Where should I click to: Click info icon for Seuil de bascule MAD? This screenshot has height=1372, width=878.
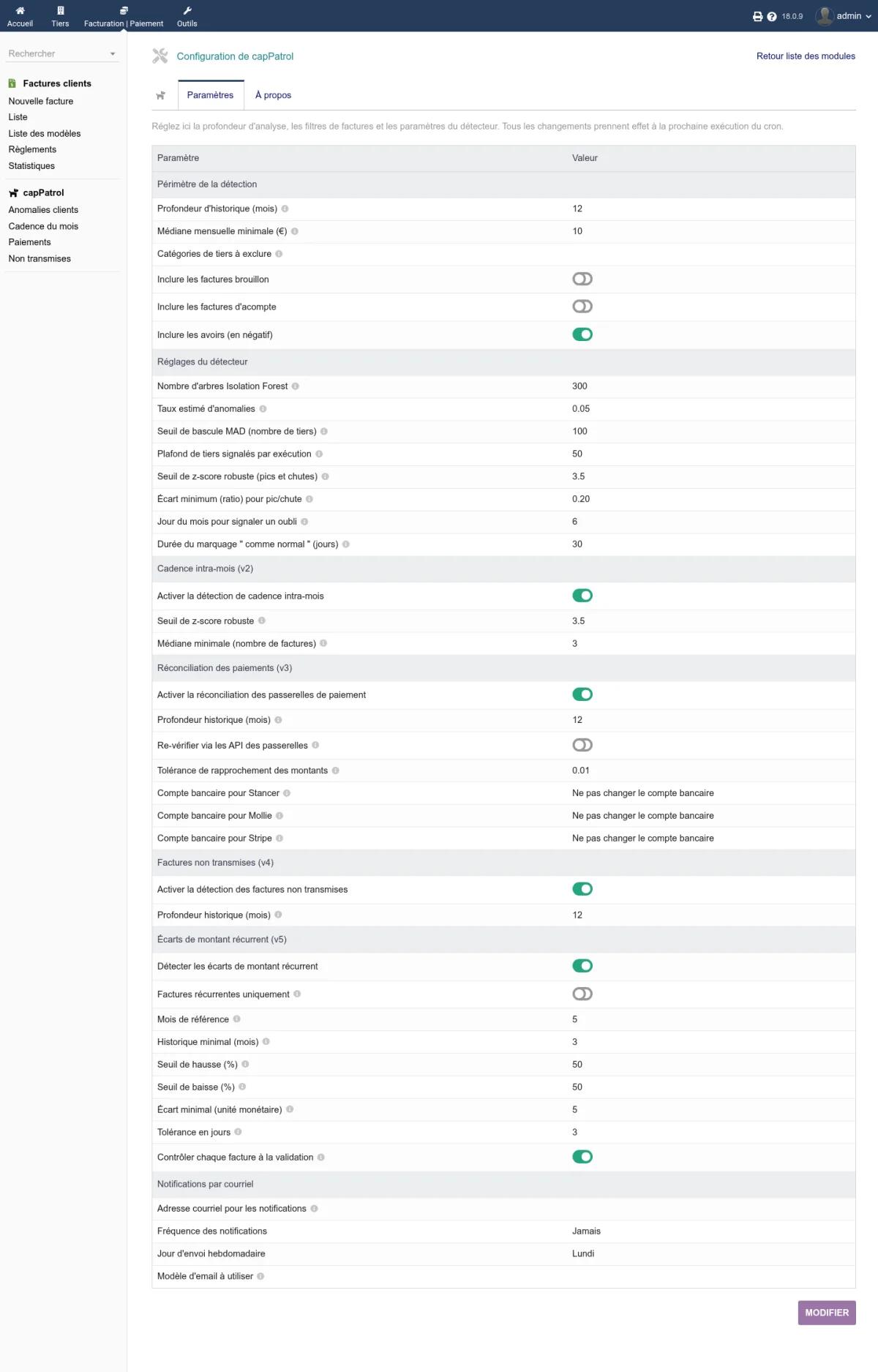[x=324, y=432]
